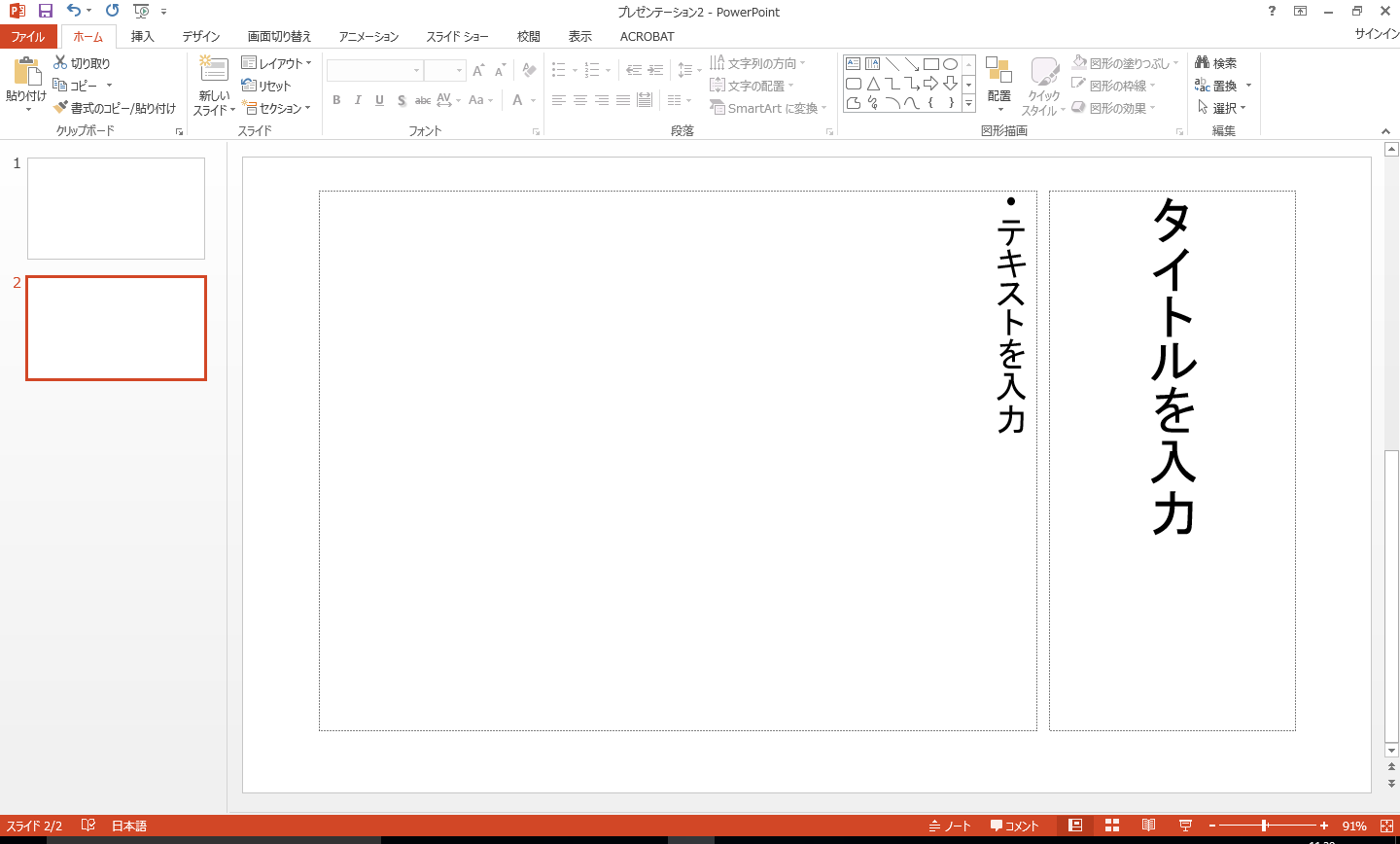Open Replace (置換) dropdown arrow
The image size is (1400, 844).
pos(1248,86)
